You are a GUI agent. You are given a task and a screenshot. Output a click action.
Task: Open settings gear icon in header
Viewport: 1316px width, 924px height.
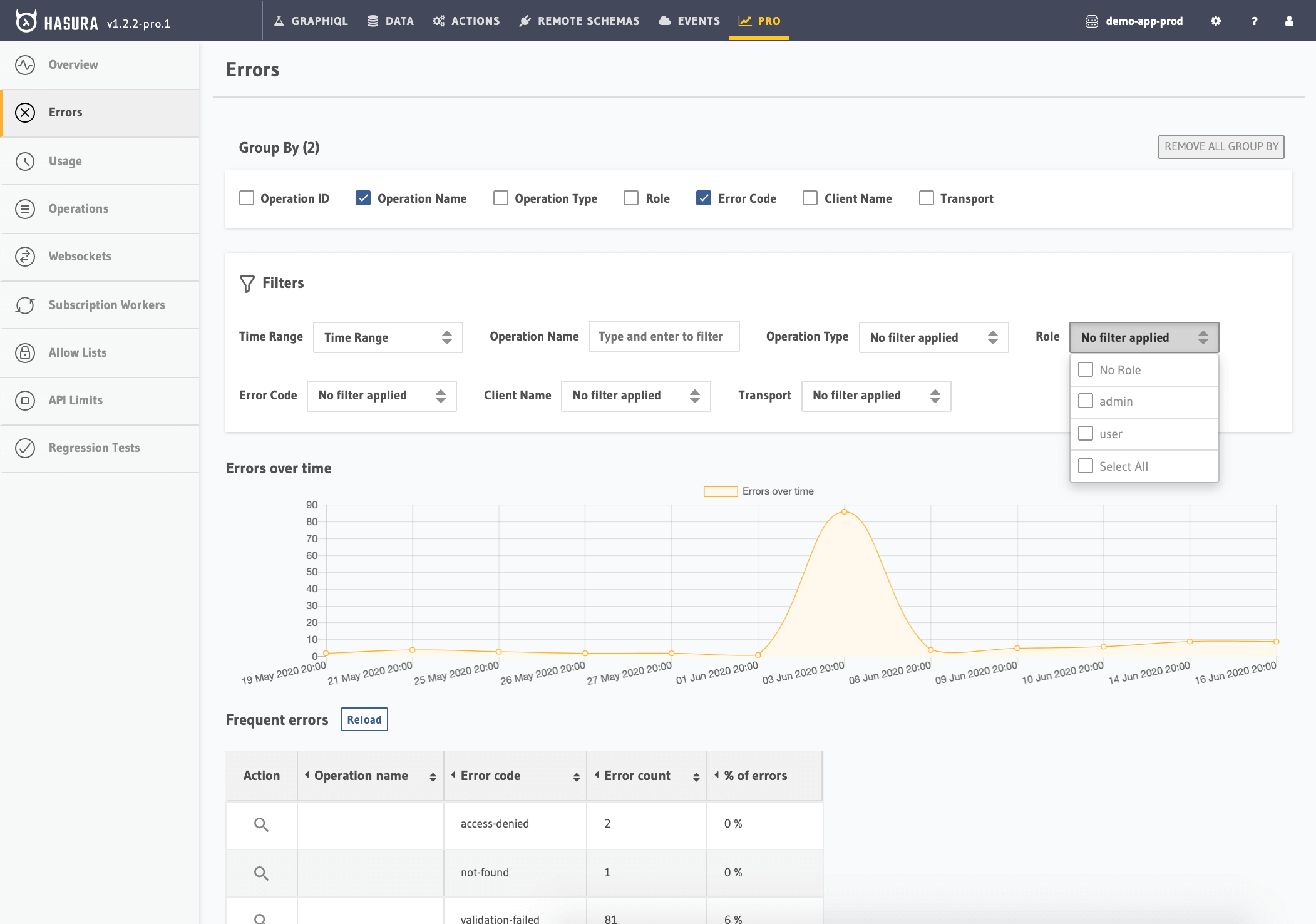pos(1215,21)
